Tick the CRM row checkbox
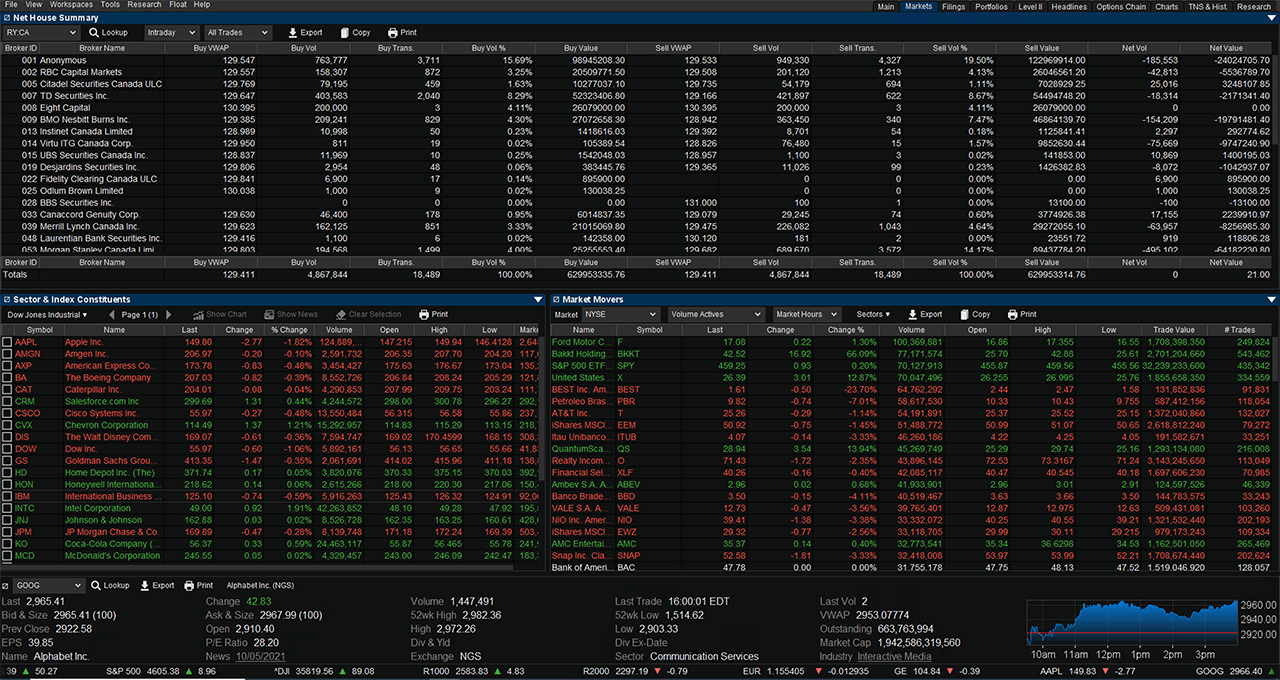1280x680 pixels. (7, 401)
